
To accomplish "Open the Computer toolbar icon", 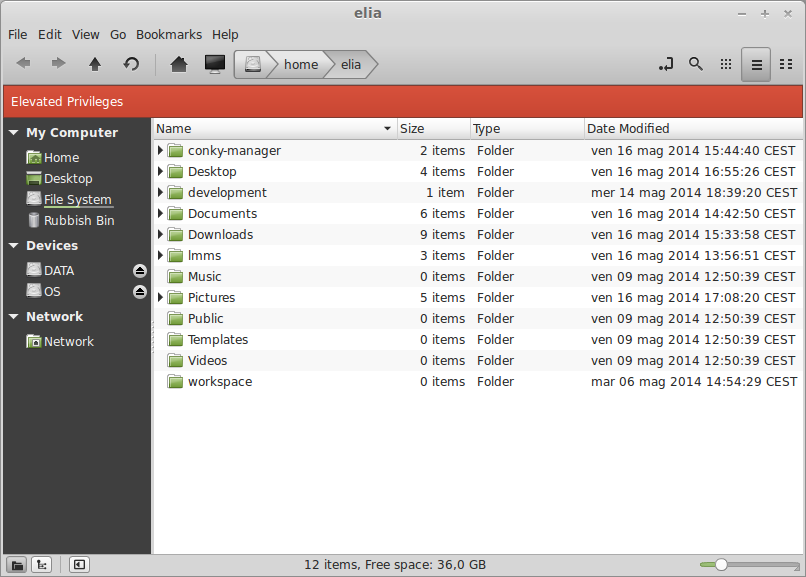I will click(x=215, y=64).
